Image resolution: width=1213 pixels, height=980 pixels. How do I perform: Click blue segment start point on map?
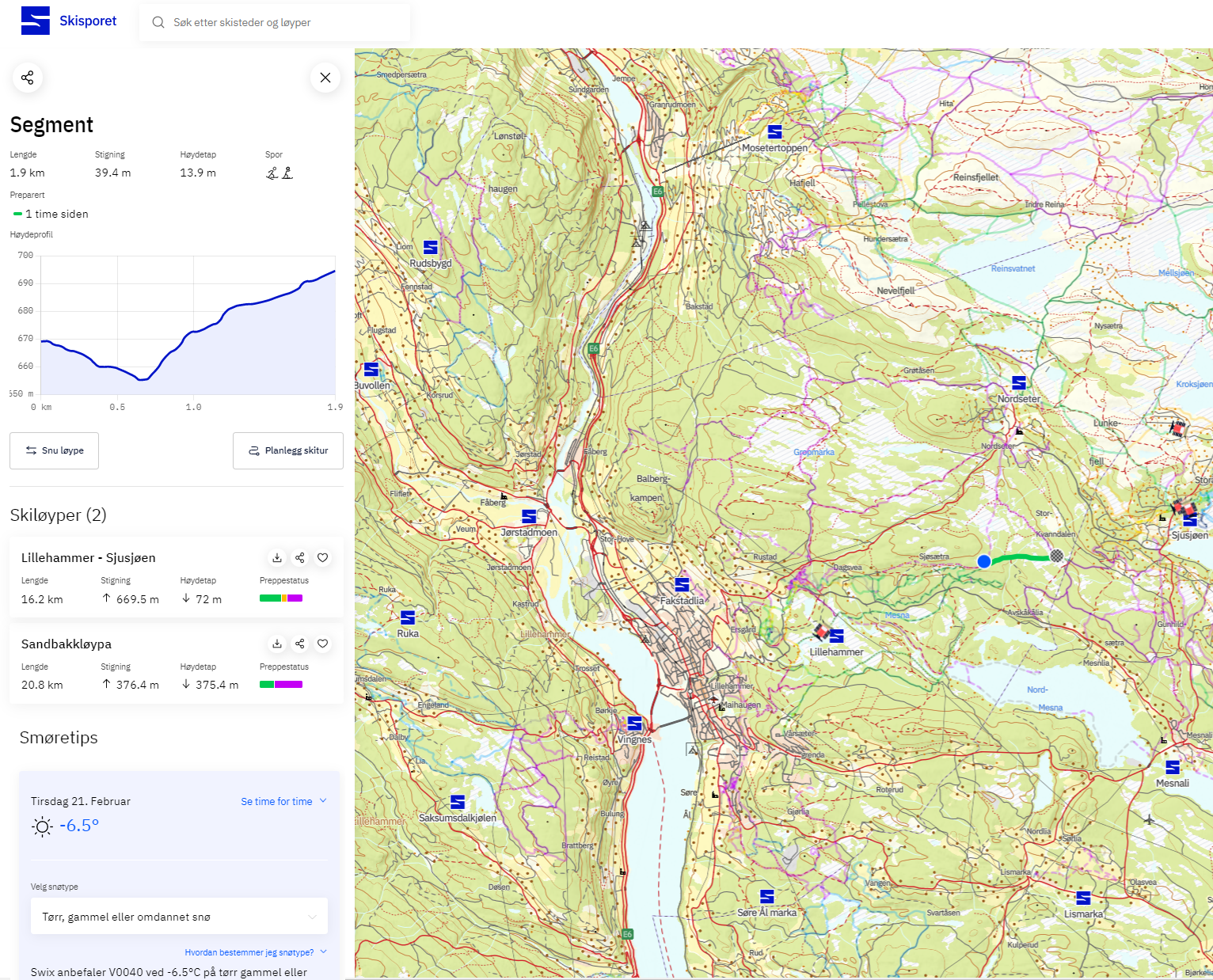984,561
